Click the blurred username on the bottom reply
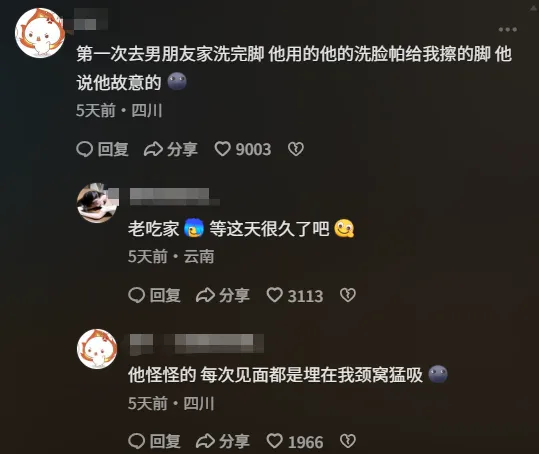This screenshot has width=539, height=454. point(197,344)
